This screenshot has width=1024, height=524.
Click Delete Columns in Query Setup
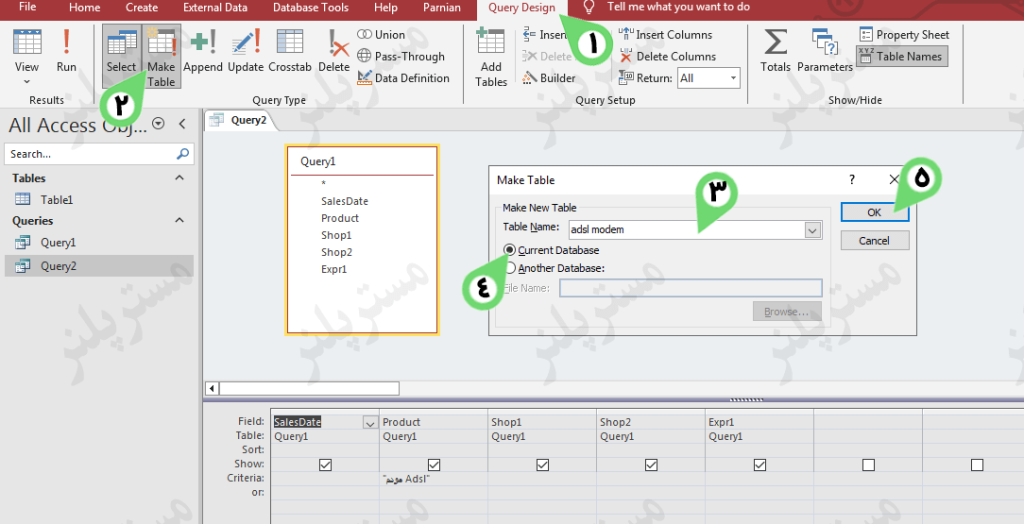click(667, 56)
